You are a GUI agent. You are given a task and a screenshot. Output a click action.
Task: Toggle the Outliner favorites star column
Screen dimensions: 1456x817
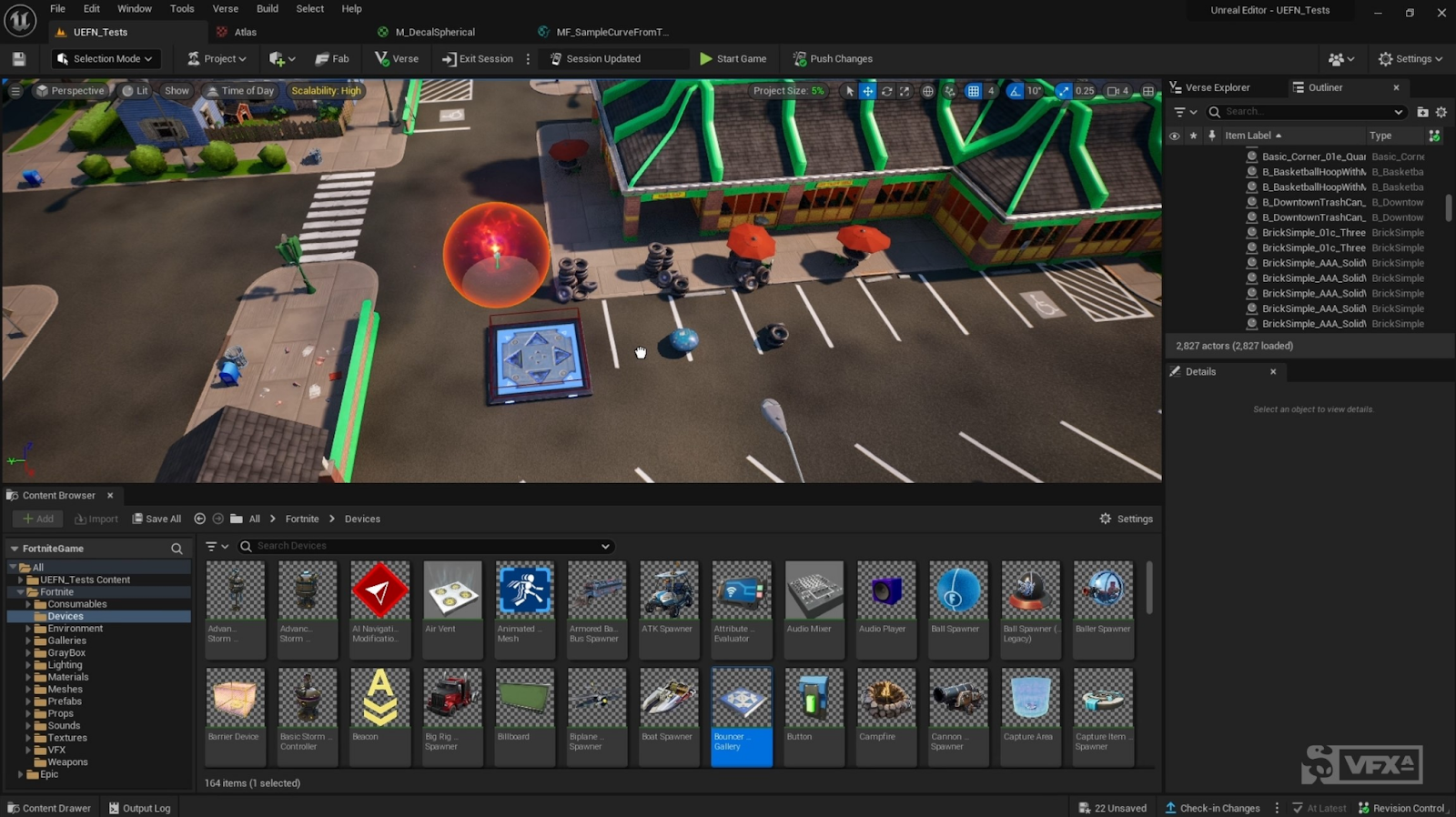coord(1193,136)
